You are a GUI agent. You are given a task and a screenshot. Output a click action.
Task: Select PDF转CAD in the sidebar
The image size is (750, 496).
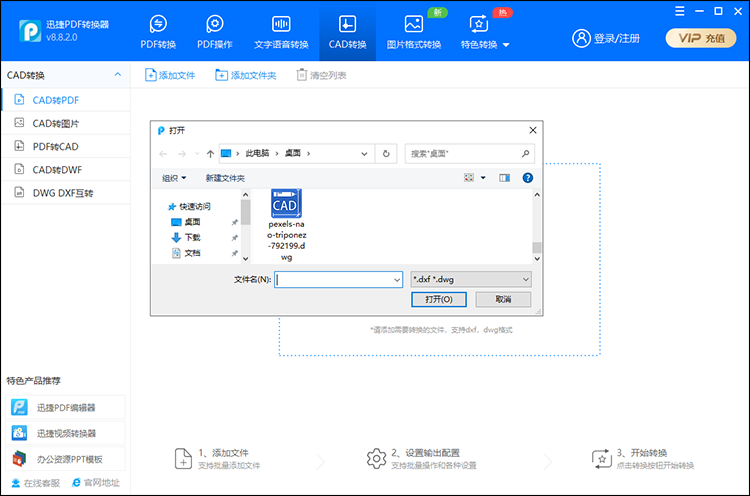66,146
